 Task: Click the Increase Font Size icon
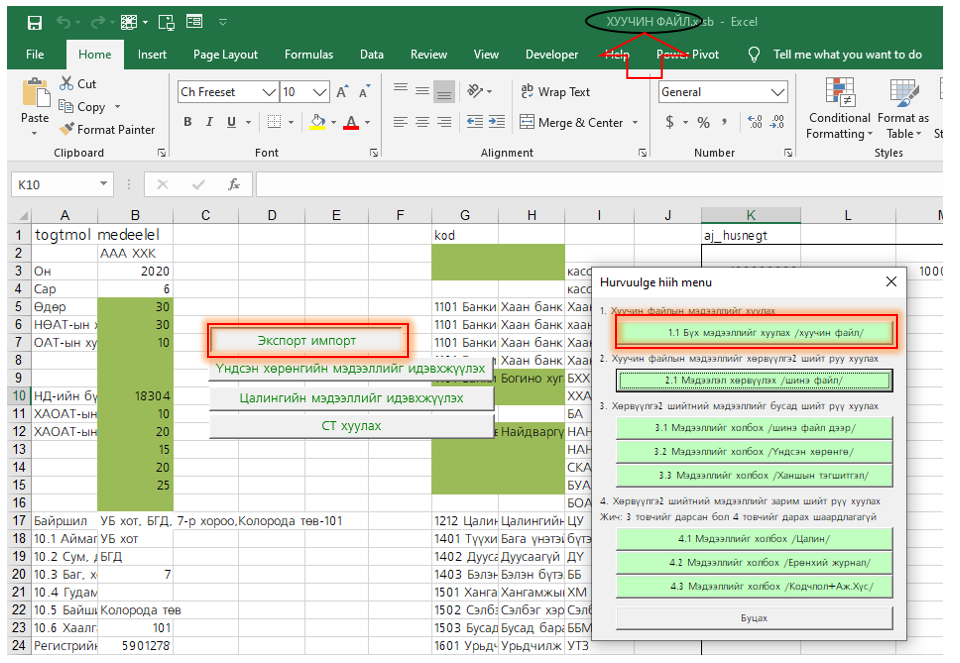coord(343,92)
